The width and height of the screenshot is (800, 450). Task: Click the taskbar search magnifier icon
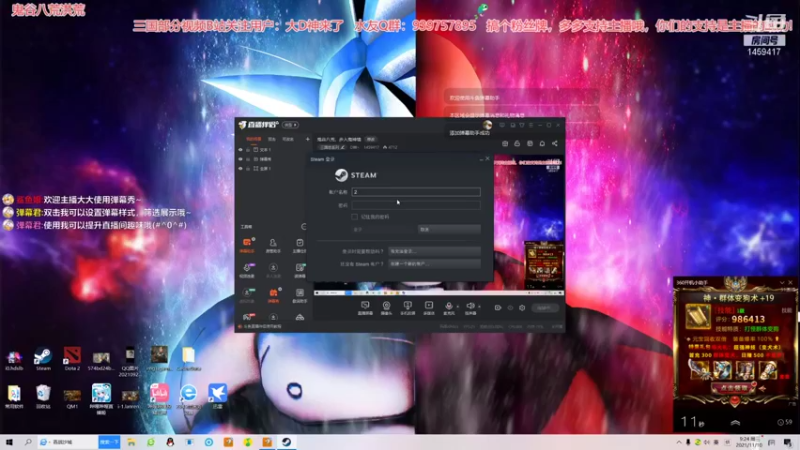pyautogui.click(x=28, y=442)
